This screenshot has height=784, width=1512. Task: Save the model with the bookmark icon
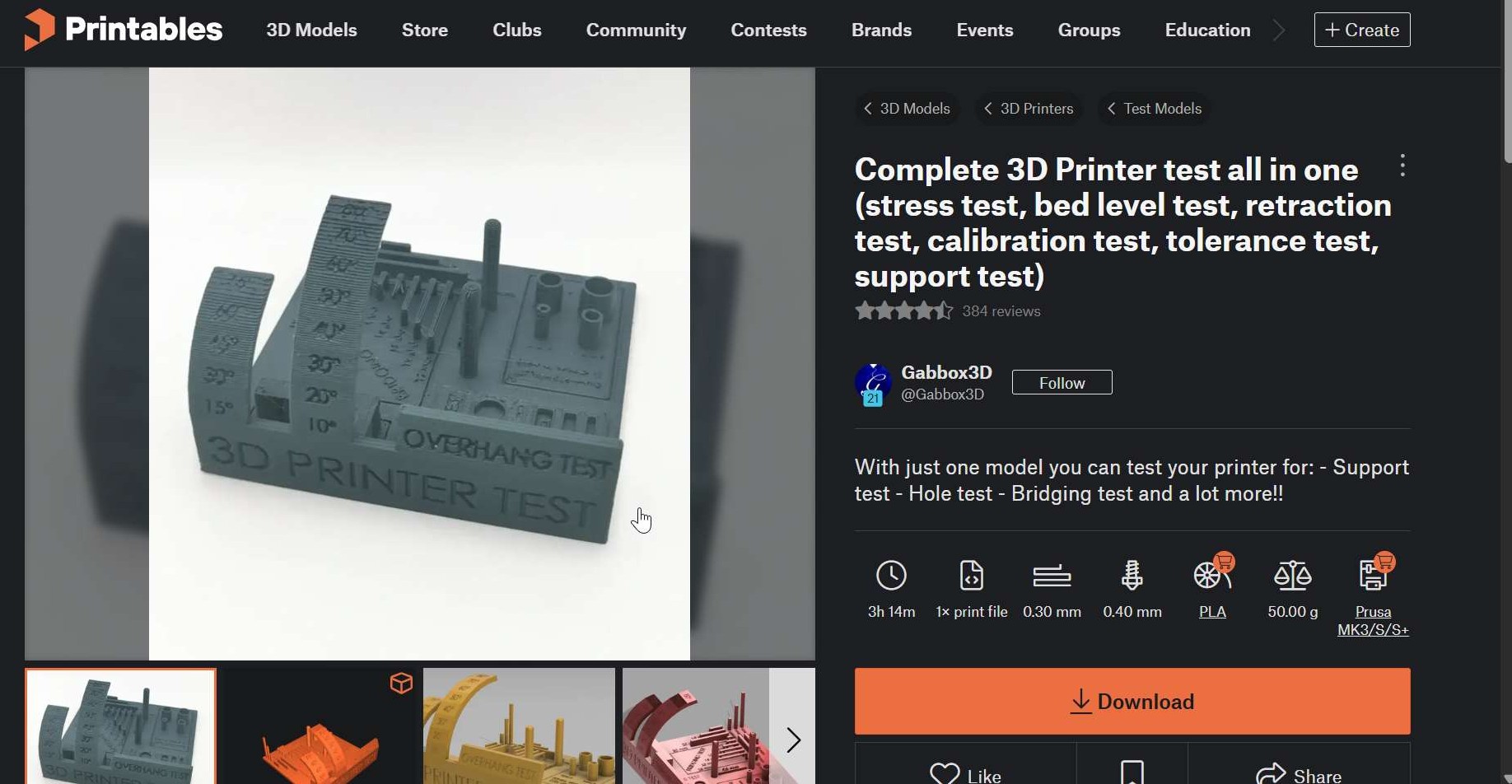1132,772
